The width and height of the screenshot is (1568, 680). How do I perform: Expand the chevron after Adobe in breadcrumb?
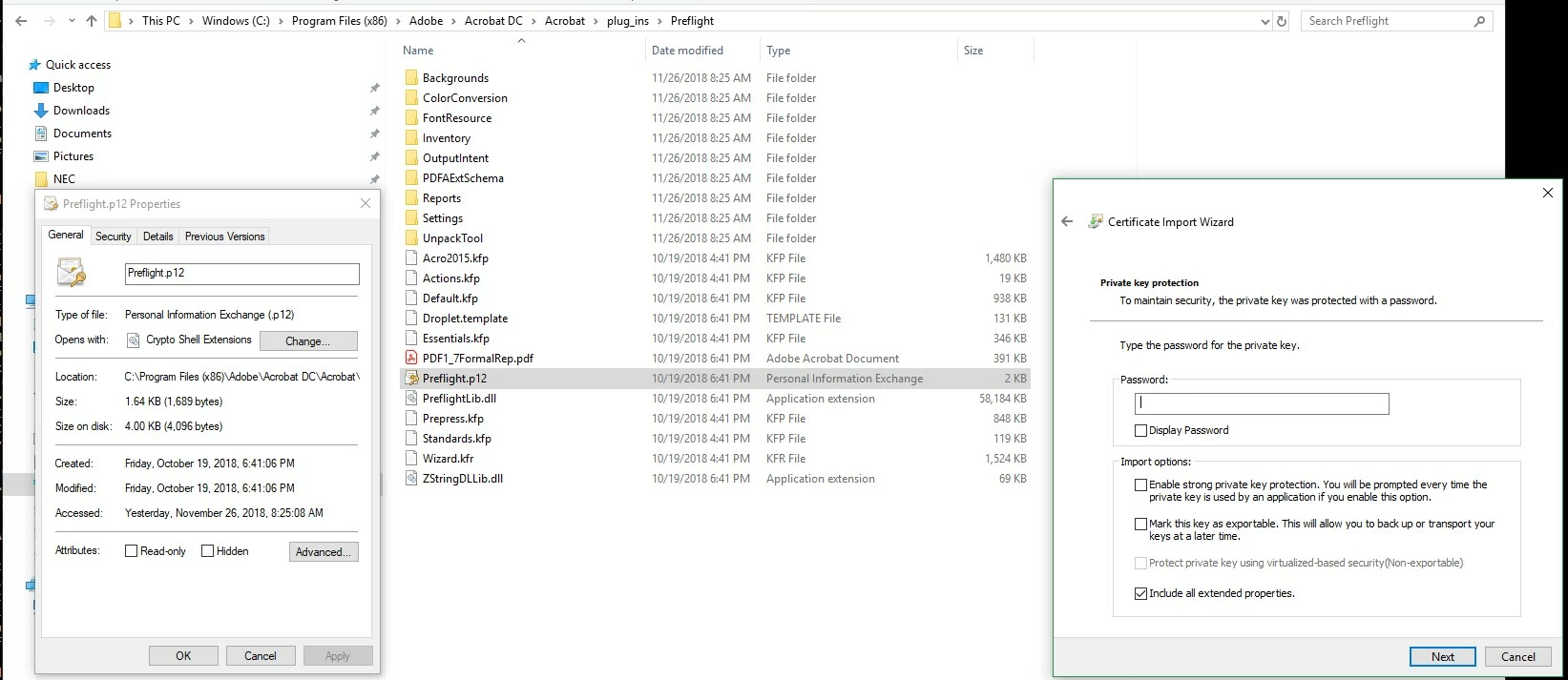click(454, 21)
